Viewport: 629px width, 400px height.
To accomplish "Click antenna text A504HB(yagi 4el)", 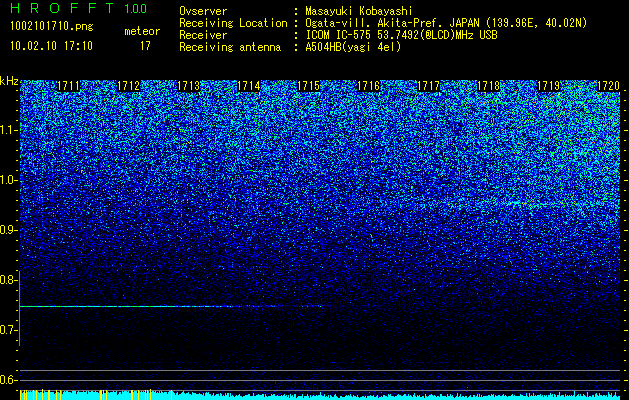I will pos(353,47).
